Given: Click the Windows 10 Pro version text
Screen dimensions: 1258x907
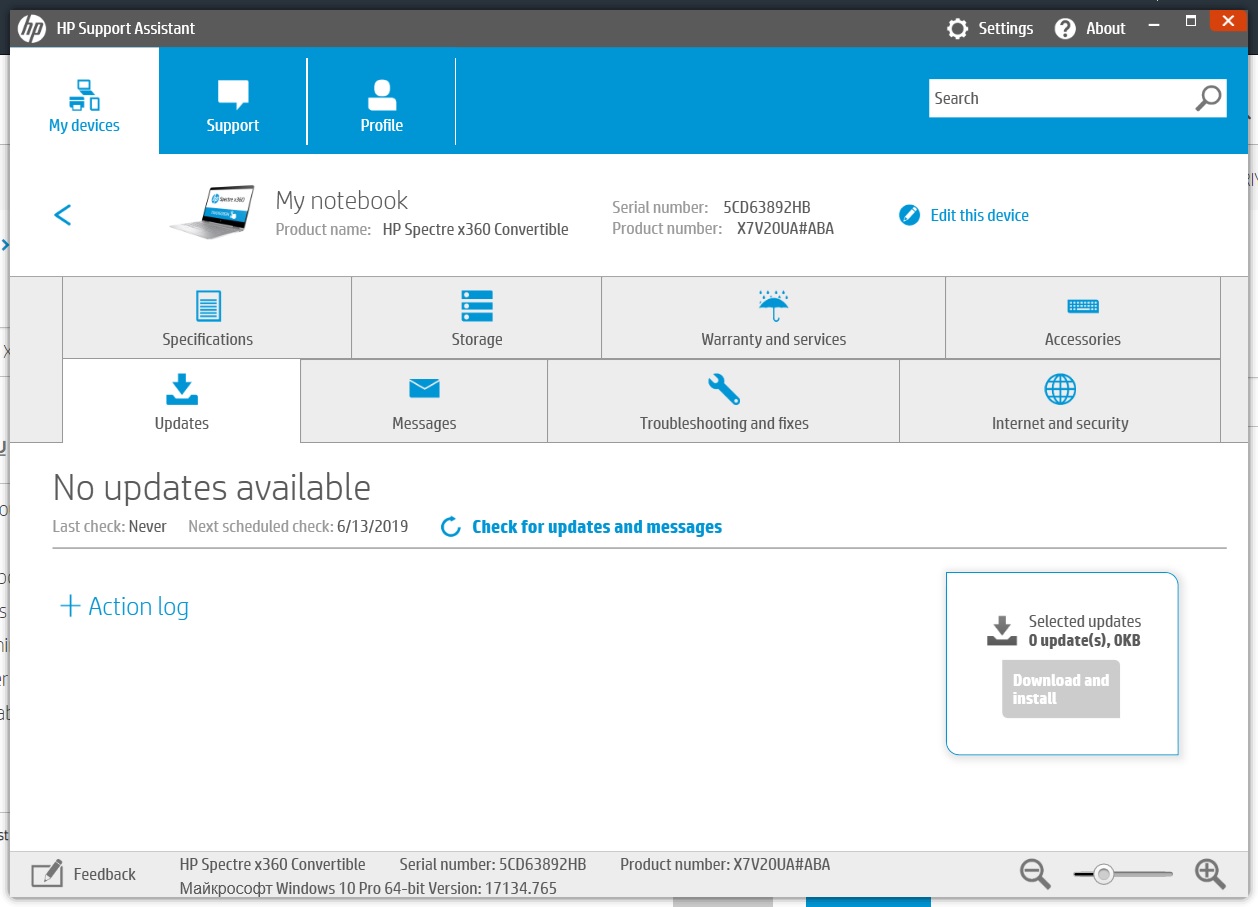Looking at the screenshot, I should click(x=368, y=888).
